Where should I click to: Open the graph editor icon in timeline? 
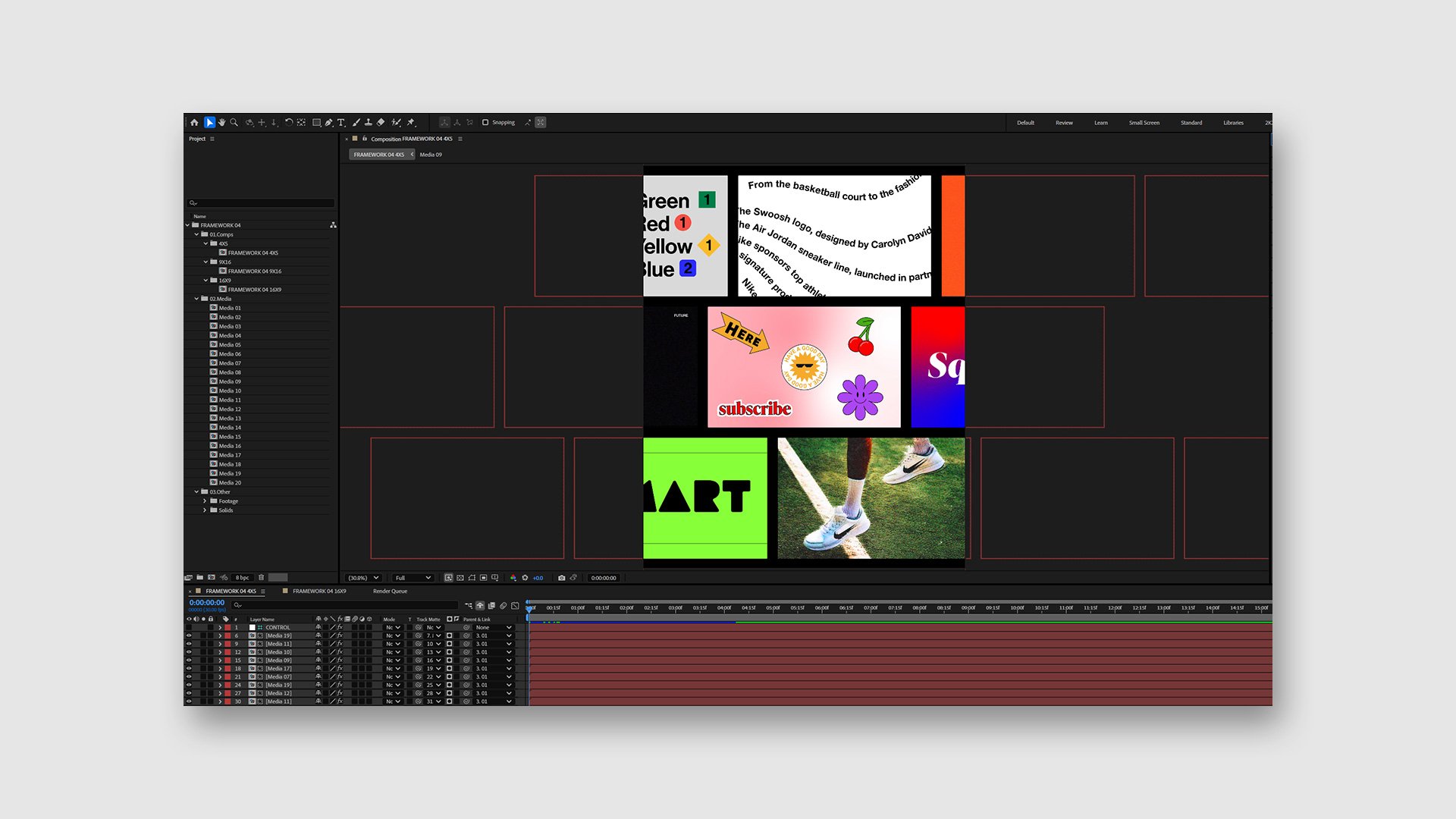point(516,605)
